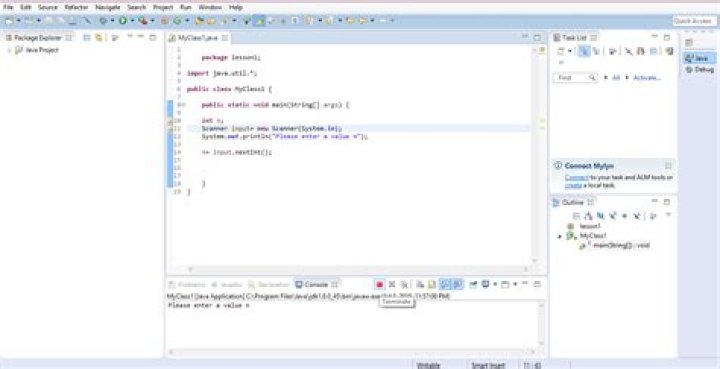The width and height of the screenshot is (720, 369).
Task: Click the Collapse All icon in Package Explorer
Action: click(x=87, y=38)
